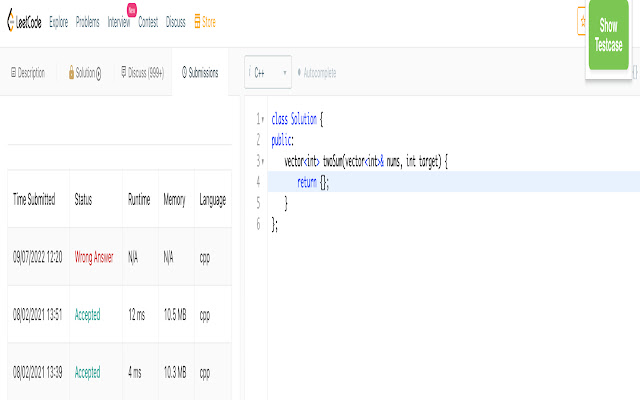640x400 pixels.
Task: Go to the Problems page
Action: tap(87, 22)
